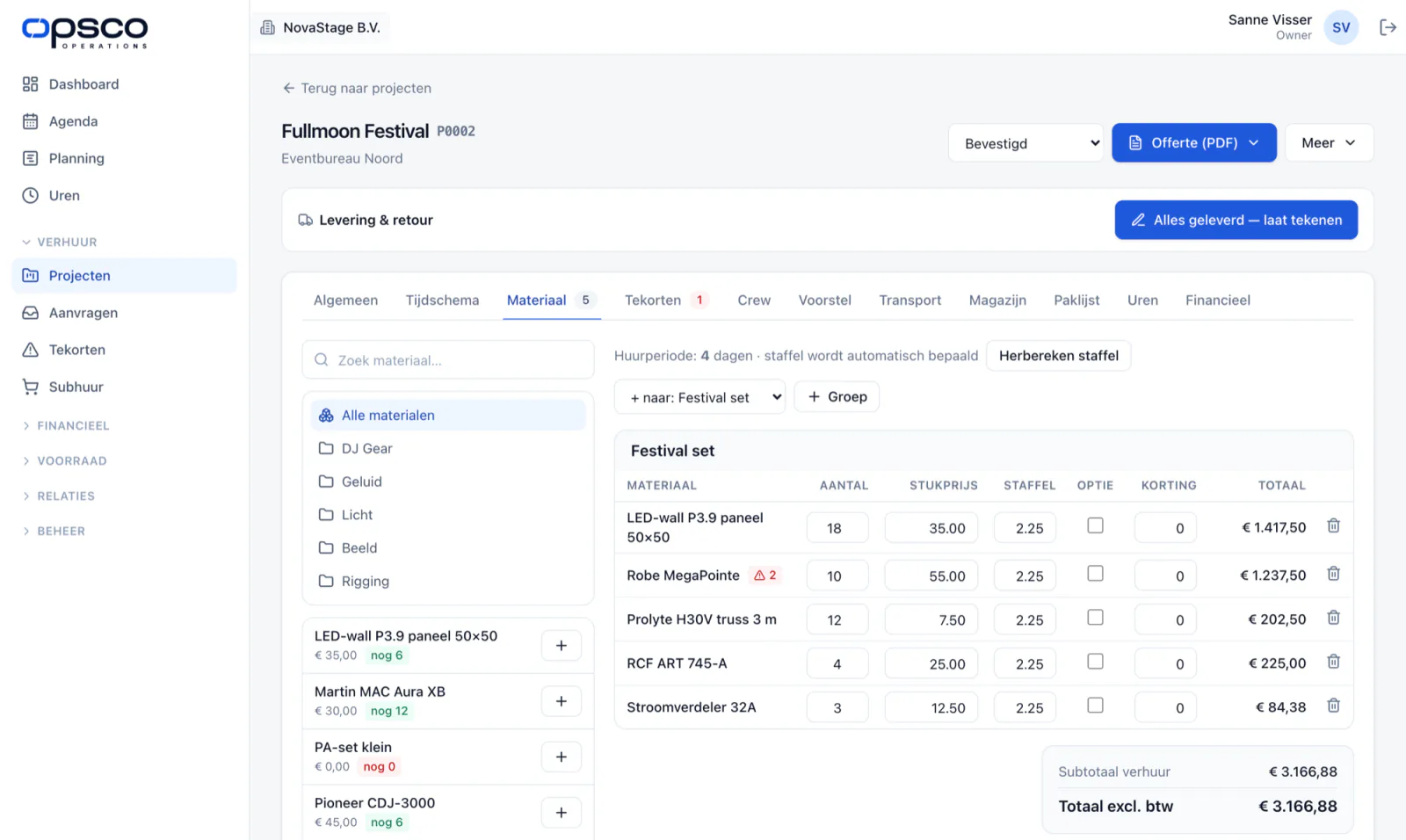
Task: Add Martin MAC Aura XB to project
Action: [562, 701]
